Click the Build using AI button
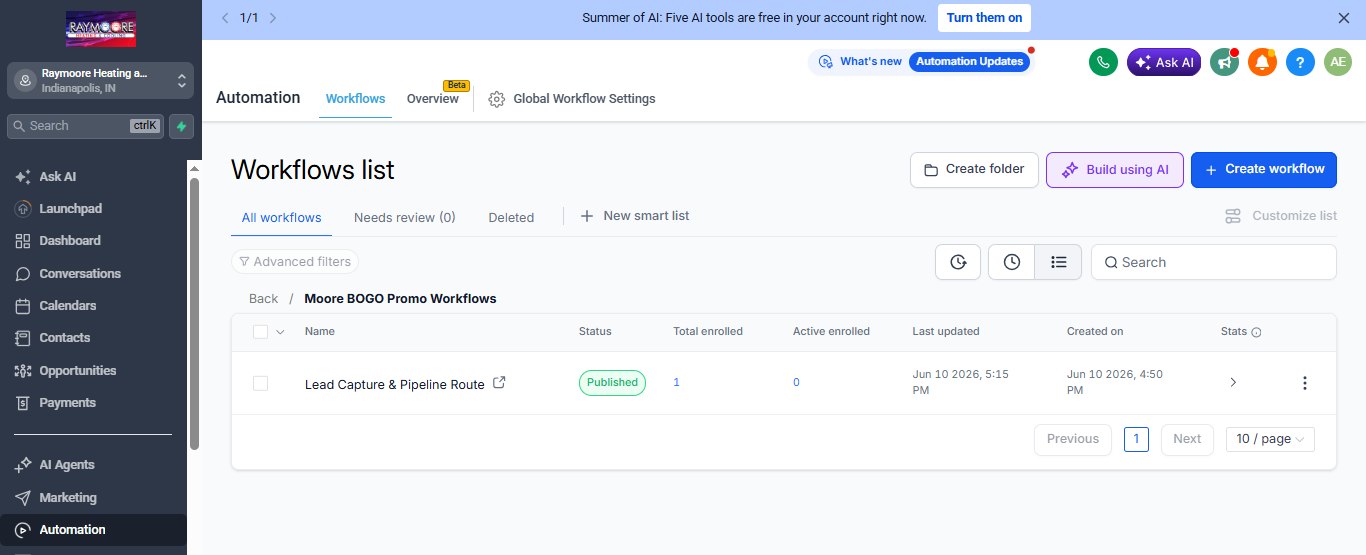 pos(1115,170)
